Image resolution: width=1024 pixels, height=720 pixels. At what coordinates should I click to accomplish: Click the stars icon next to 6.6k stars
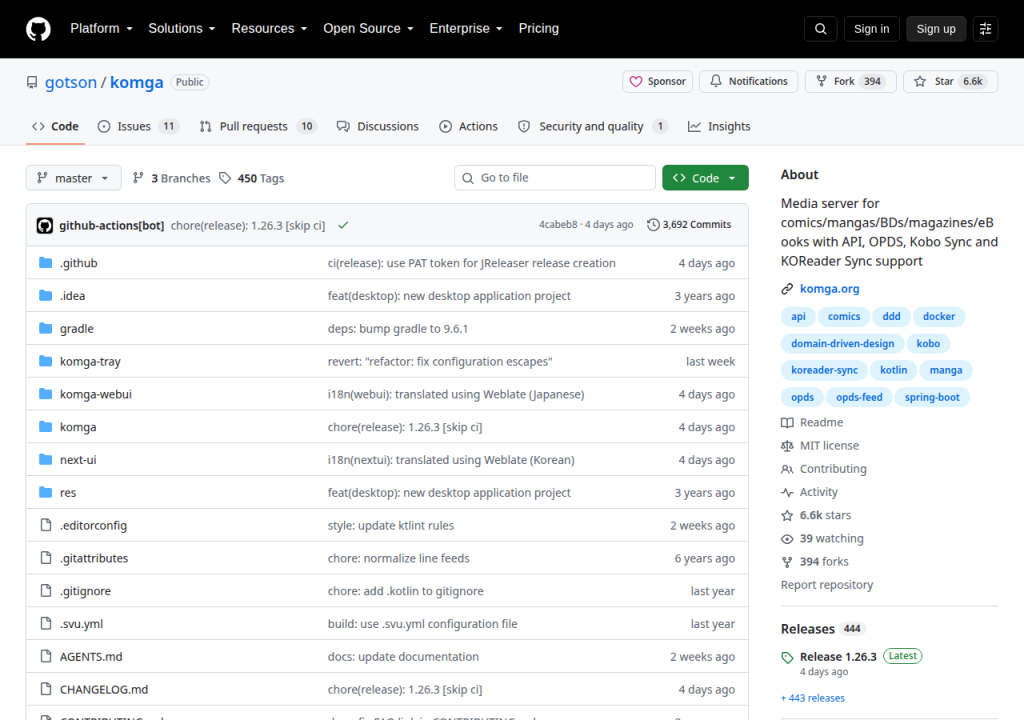click(x=787, y=515)
